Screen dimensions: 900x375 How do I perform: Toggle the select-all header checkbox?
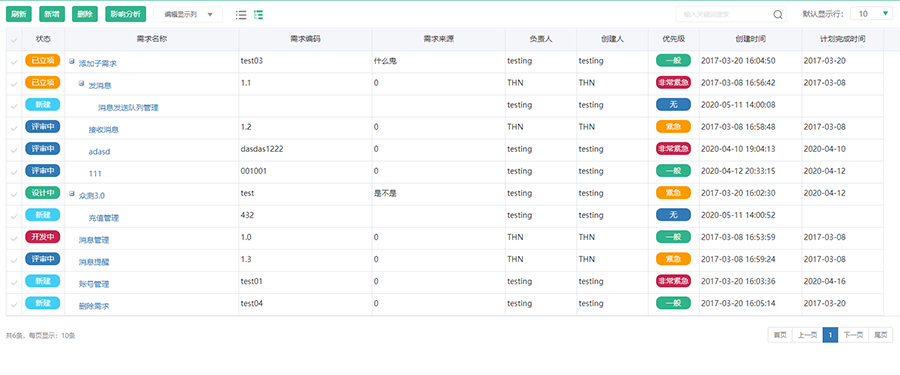14,40
